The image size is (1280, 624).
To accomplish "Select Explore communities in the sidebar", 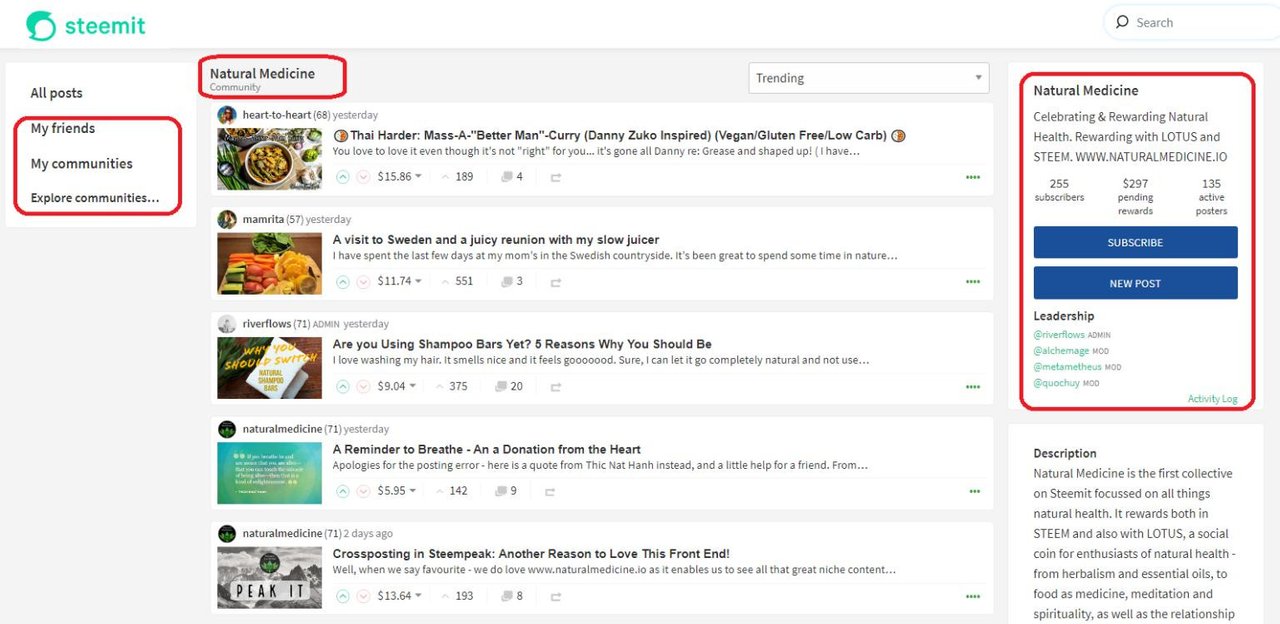I will click(x=95, y=198).
